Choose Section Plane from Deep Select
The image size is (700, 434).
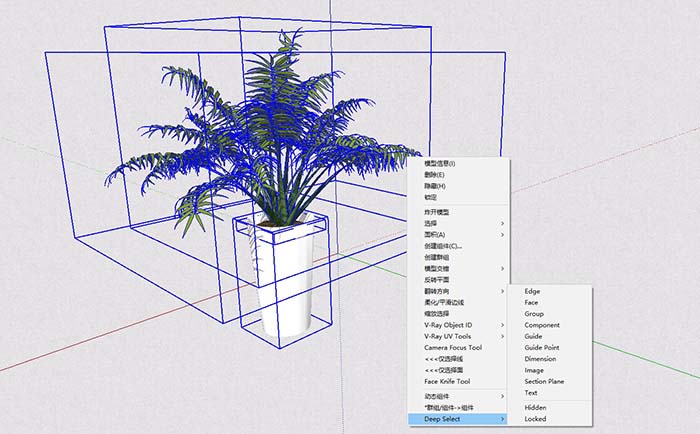coord(544,381)
